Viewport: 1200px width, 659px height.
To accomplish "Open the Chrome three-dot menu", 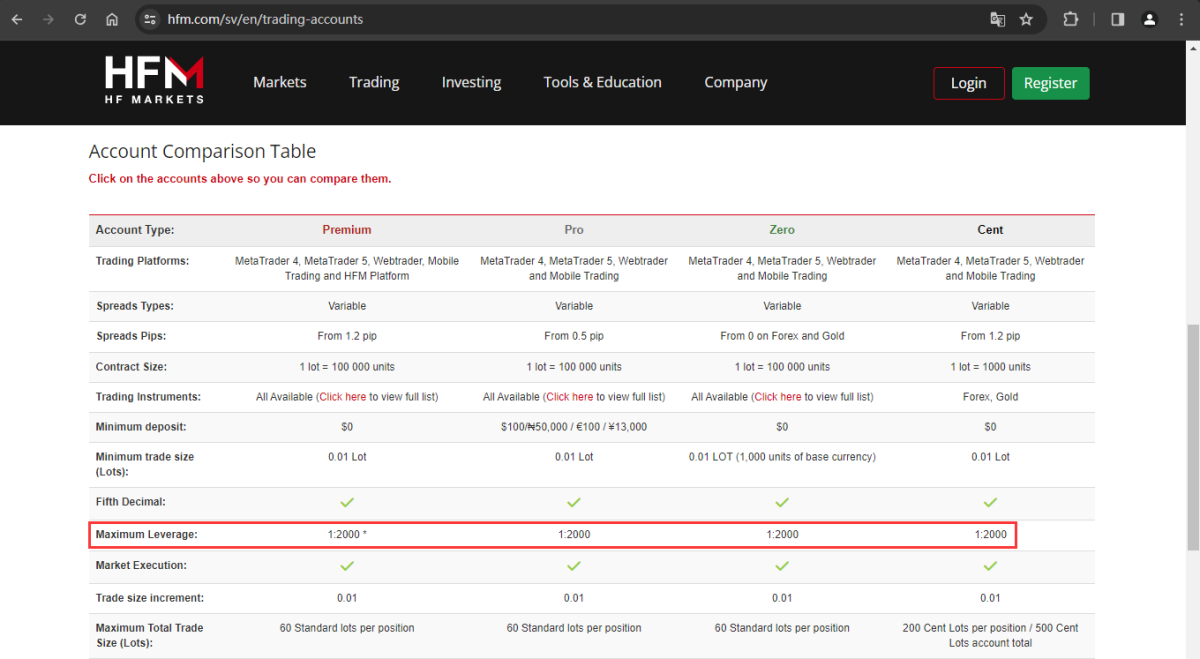I will [x=1183, y=19].
